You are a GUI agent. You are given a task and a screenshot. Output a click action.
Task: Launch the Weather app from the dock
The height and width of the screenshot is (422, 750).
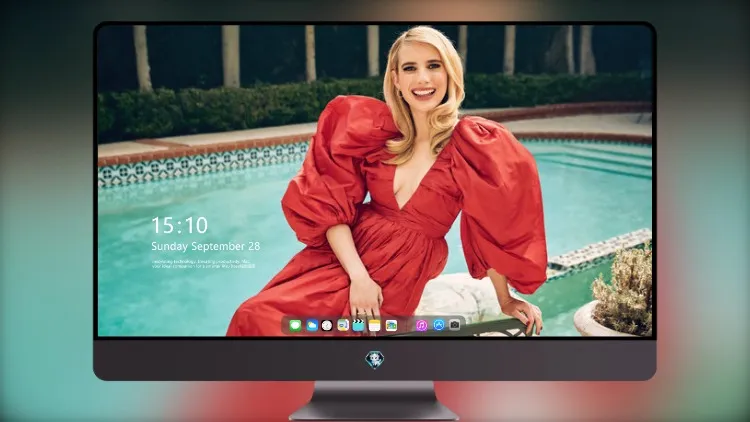click(x=312, y=326)
